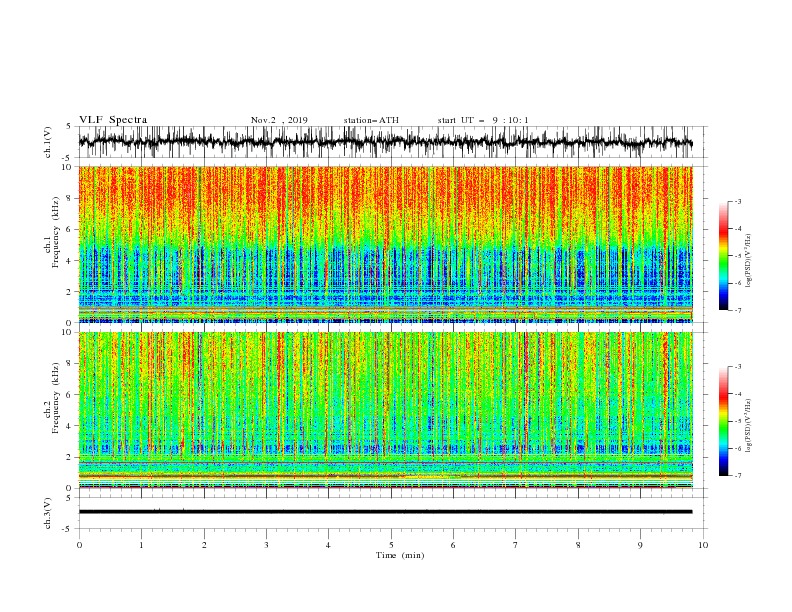The width and height of the screenshot is (792, 612).
Task: Click the "7" tick on the Time axis
Action: (x=516, y=545)
